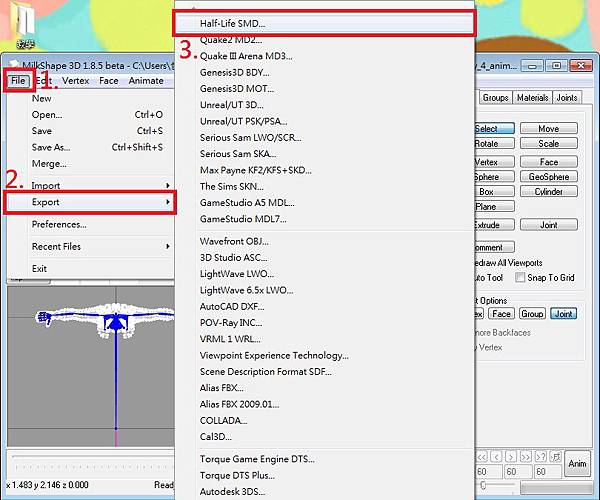This screenshot has height=500, width=600.
Task: Jump to first frame with << button
Action: pos(481,456)
